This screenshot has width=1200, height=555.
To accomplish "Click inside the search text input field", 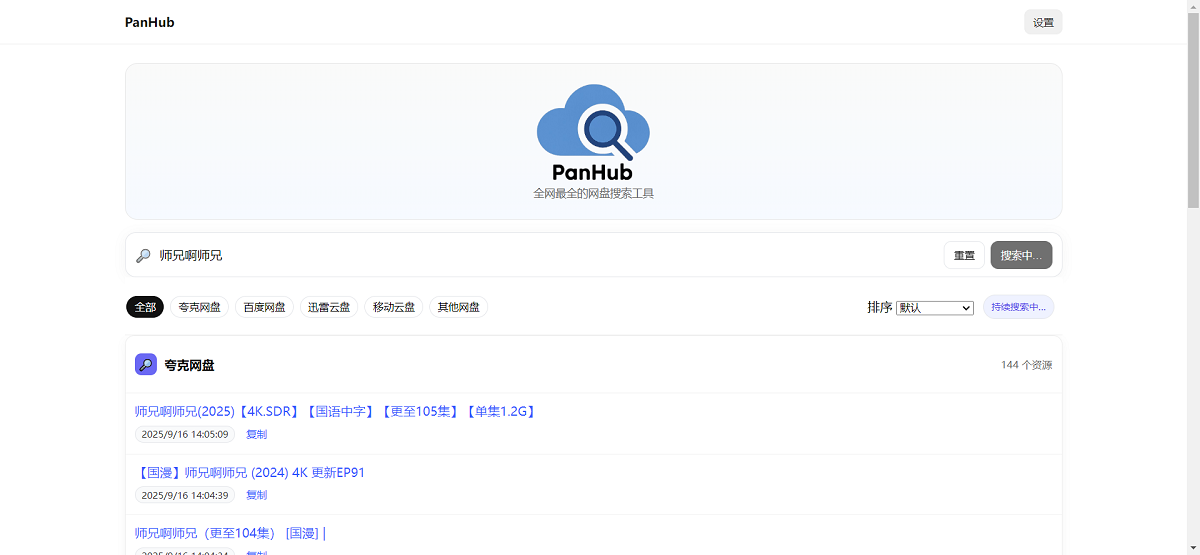I will coord(540,256).
